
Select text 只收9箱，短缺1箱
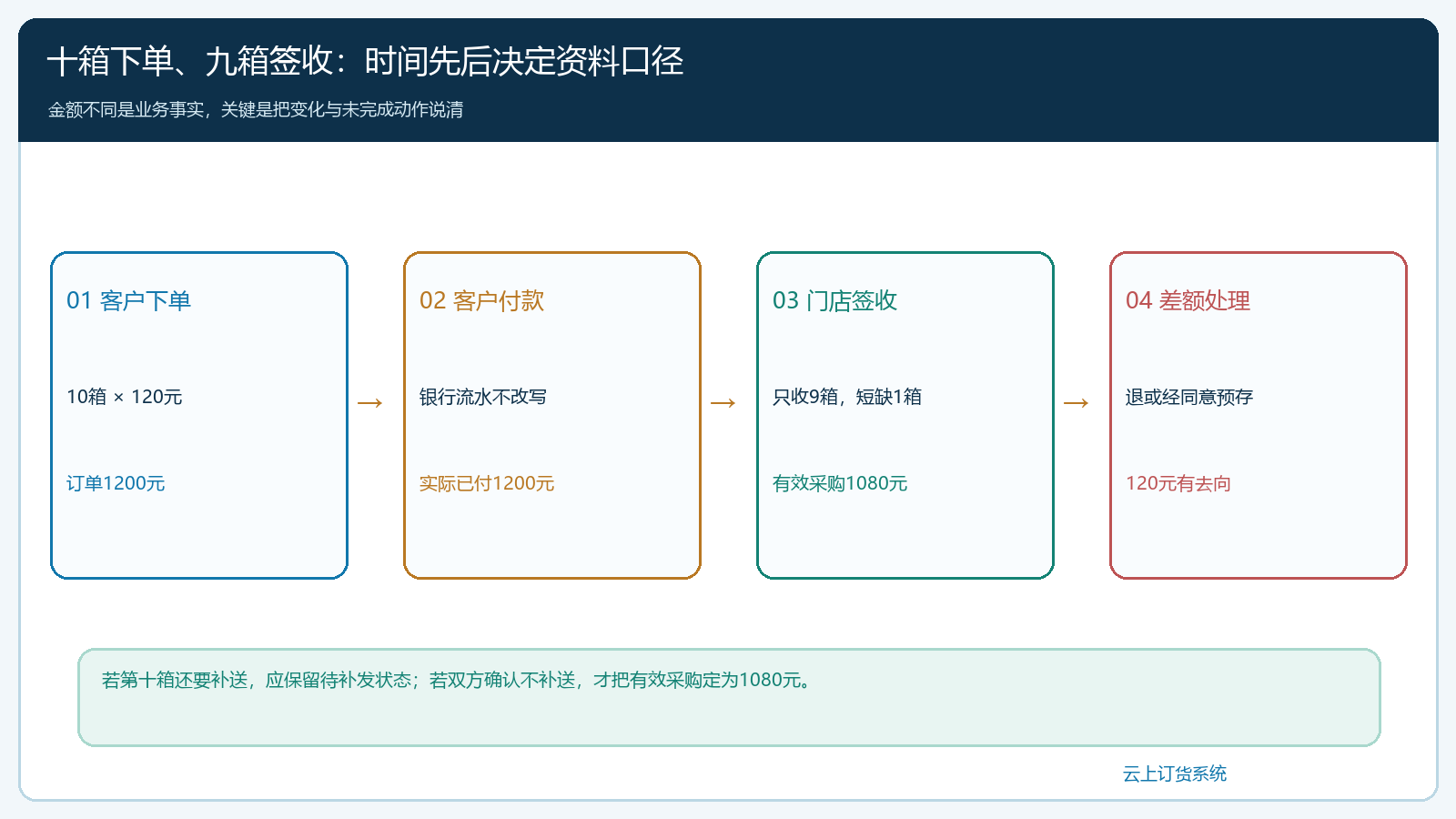point(847,397)
